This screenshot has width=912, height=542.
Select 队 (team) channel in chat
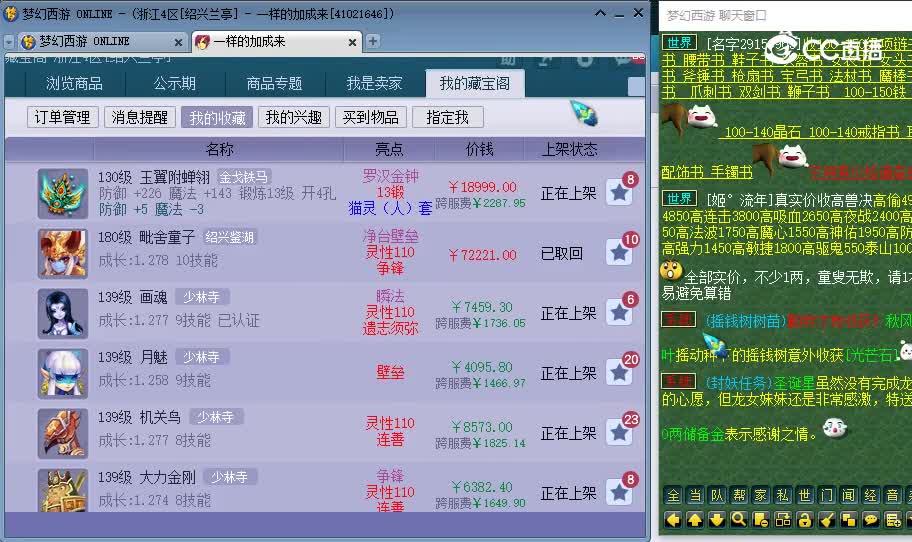[x=717, y=495]
